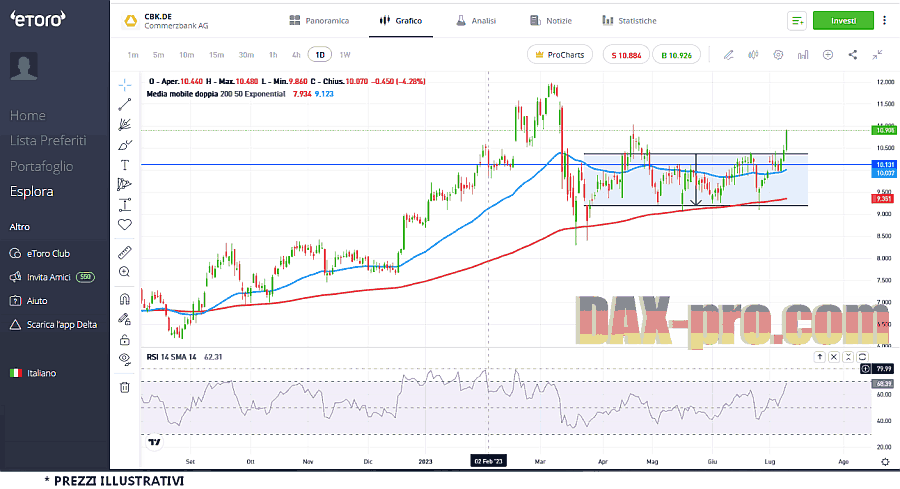Select the brush drawing tool
Screen dimensions: 900x489
click(x=125, y=145)
